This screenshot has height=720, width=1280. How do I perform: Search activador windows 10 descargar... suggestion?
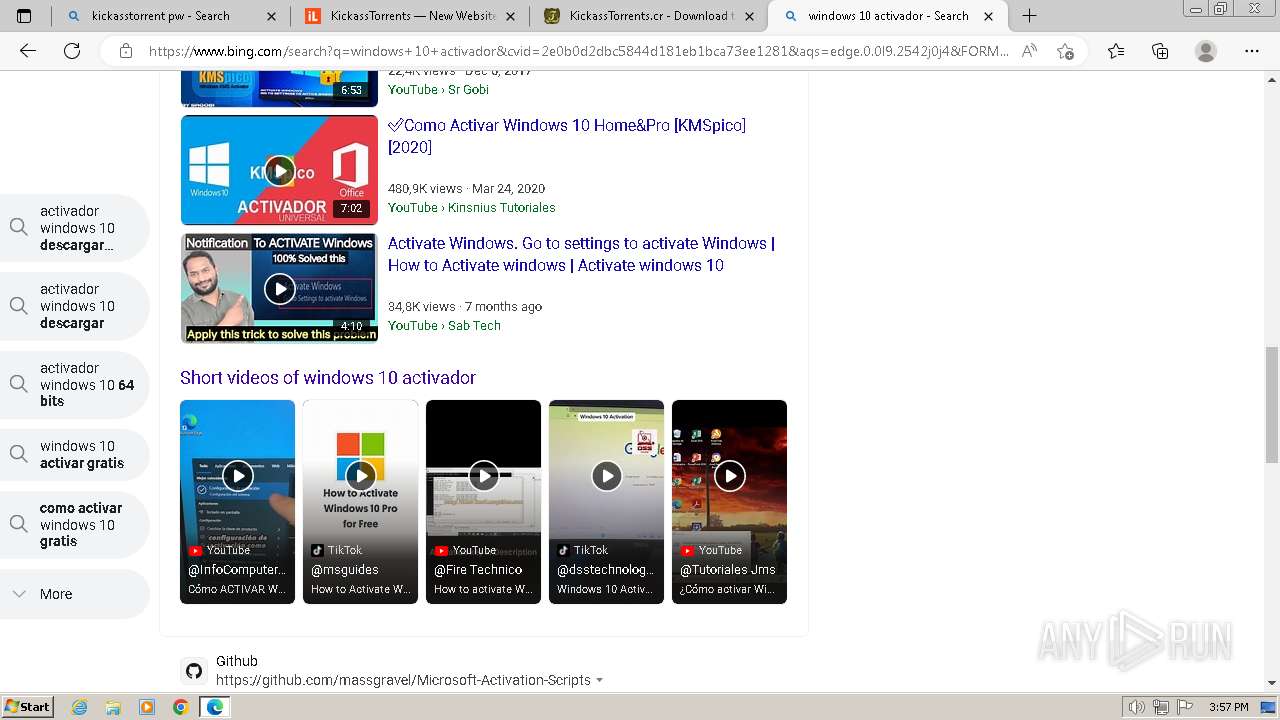[x=75, y=228]
